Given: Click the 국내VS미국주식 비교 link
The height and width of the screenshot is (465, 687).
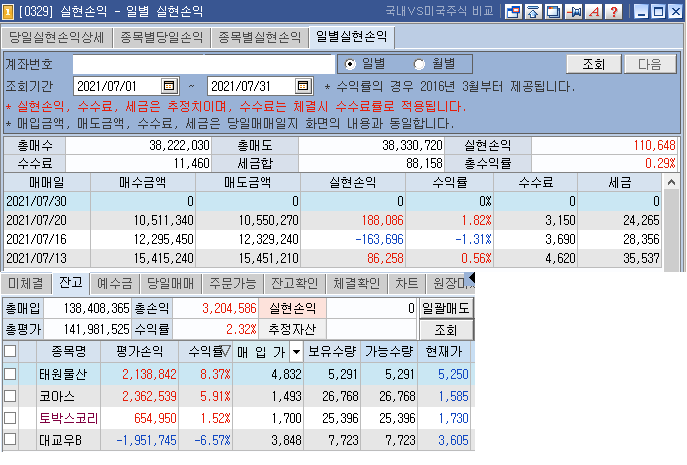Looking at the screenshot, I should pyautogui.click(x=439, y=11).
